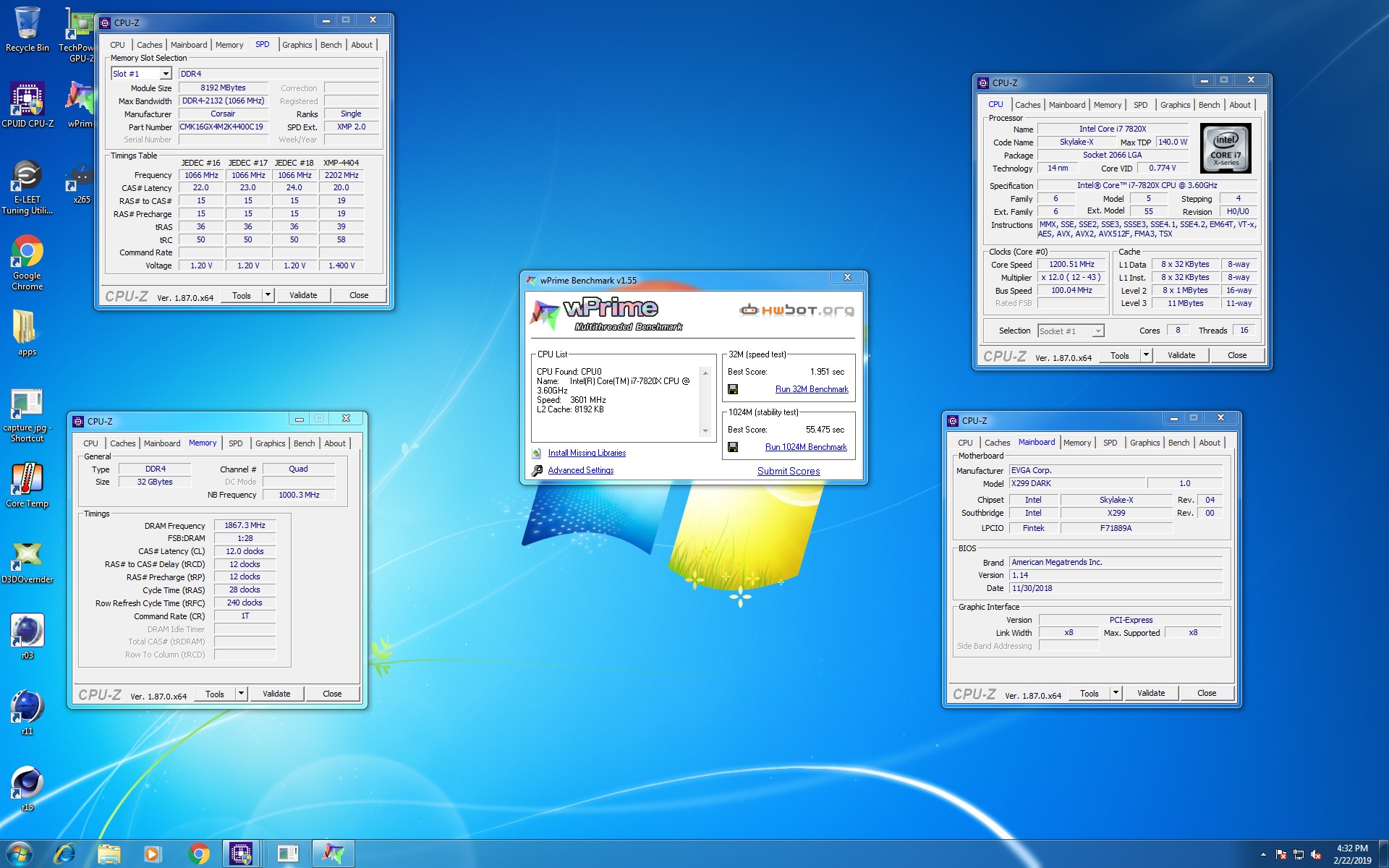Launch Core Temp desktop icon
Image resolution: width=1389 pixels, height=868 pixels.
click(27, 485)
